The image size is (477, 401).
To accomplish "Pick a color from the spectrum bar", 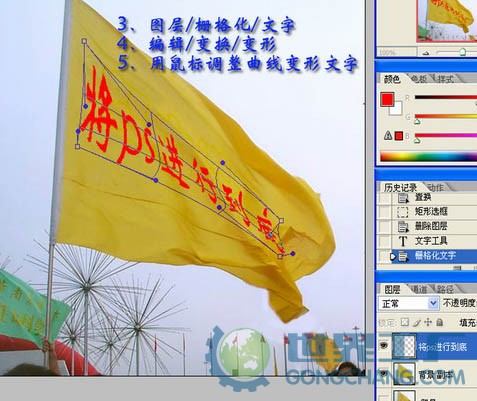I will coord(428,157).
